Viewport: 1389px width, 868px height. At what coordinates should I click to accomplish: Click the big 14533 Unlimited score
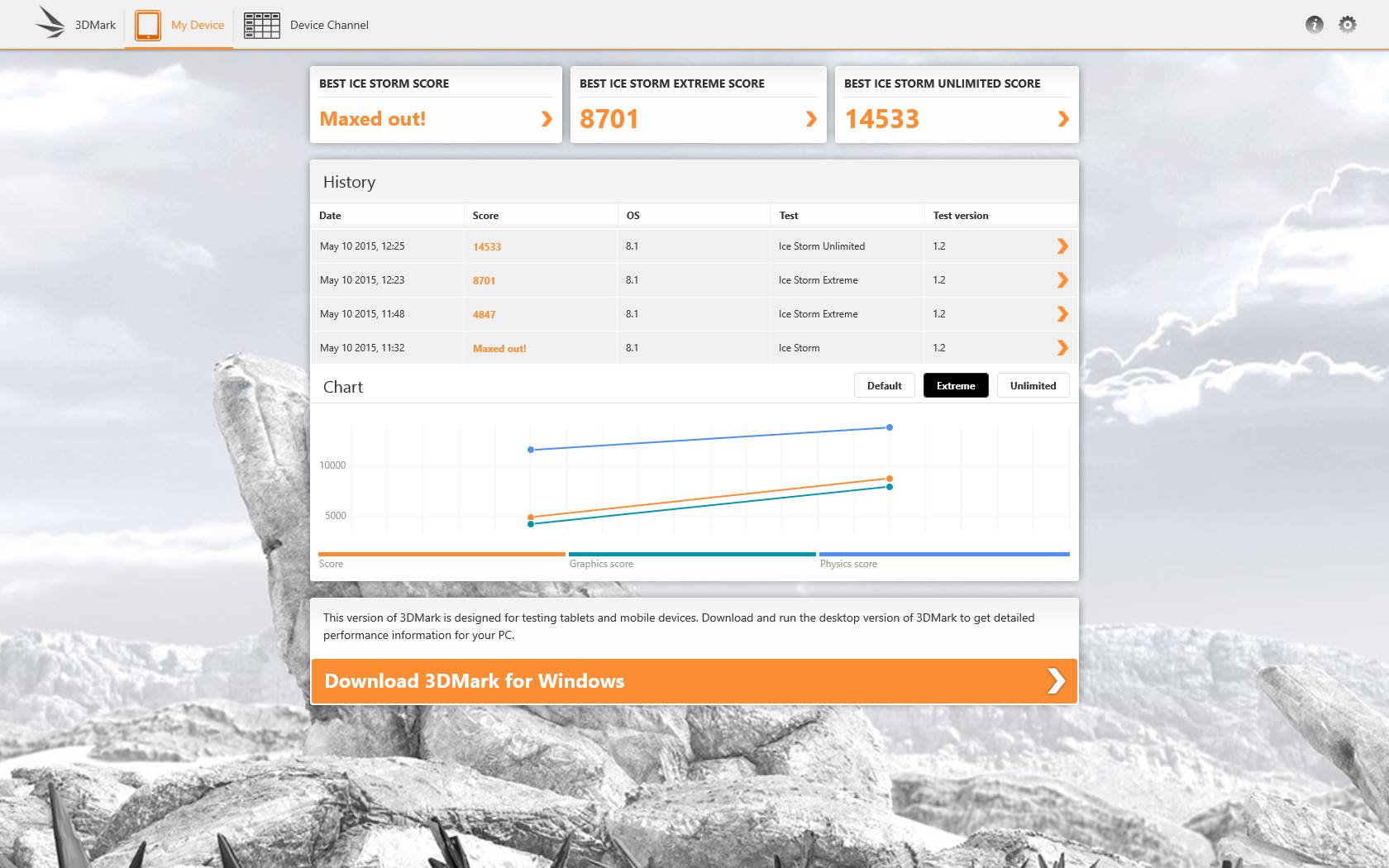[881, 119]
